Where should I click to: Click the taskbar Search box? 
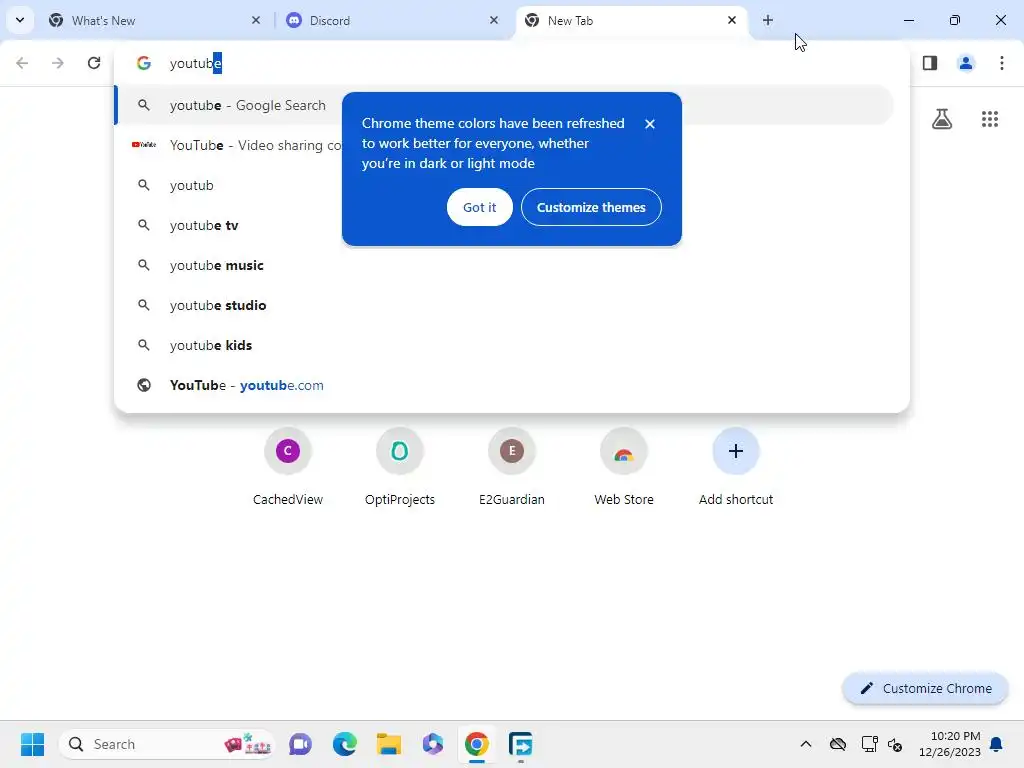point(167,744)
